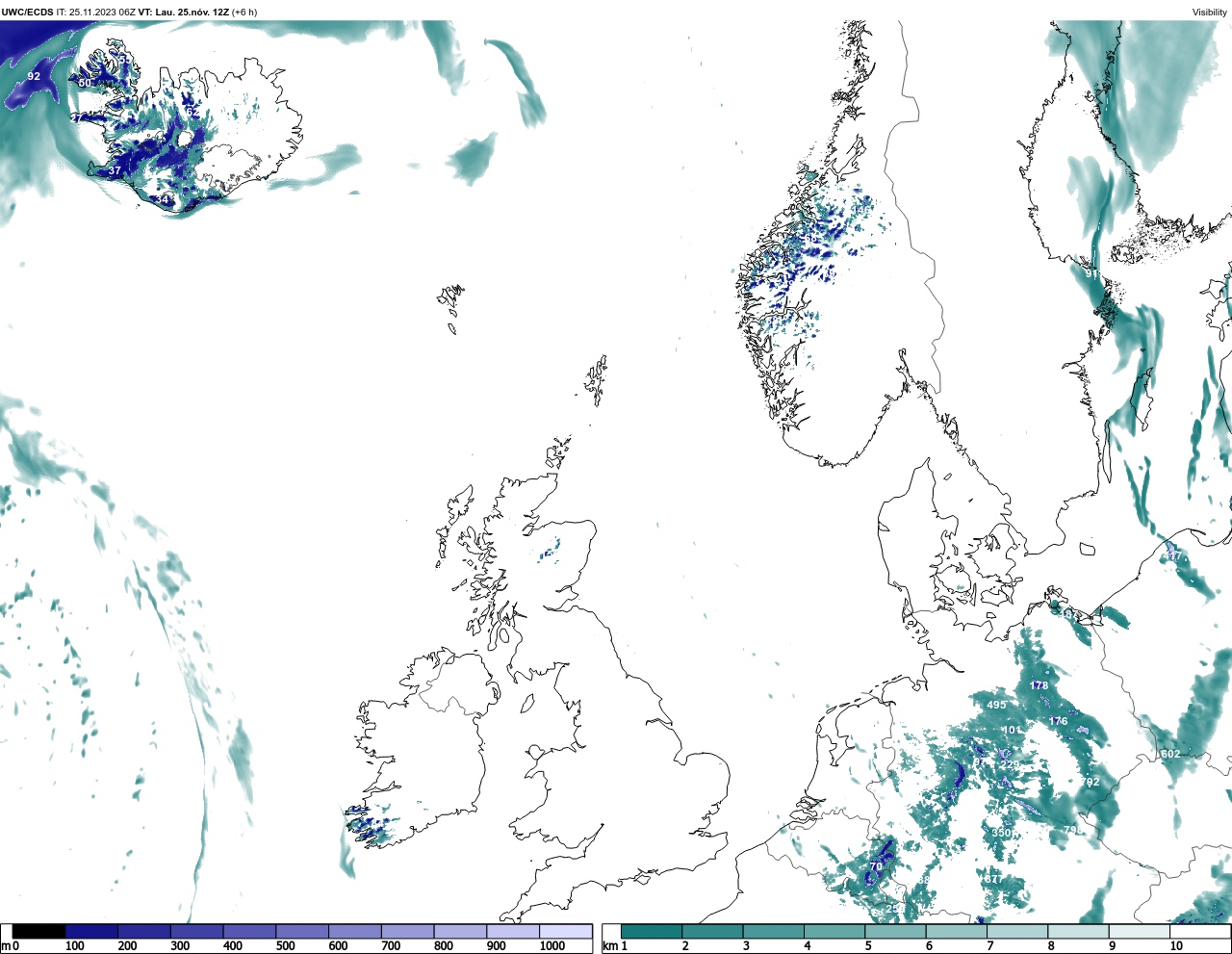1232x954 pixels.
Task: Click the 600–700 m legend swatch
Action: point(354,932)
